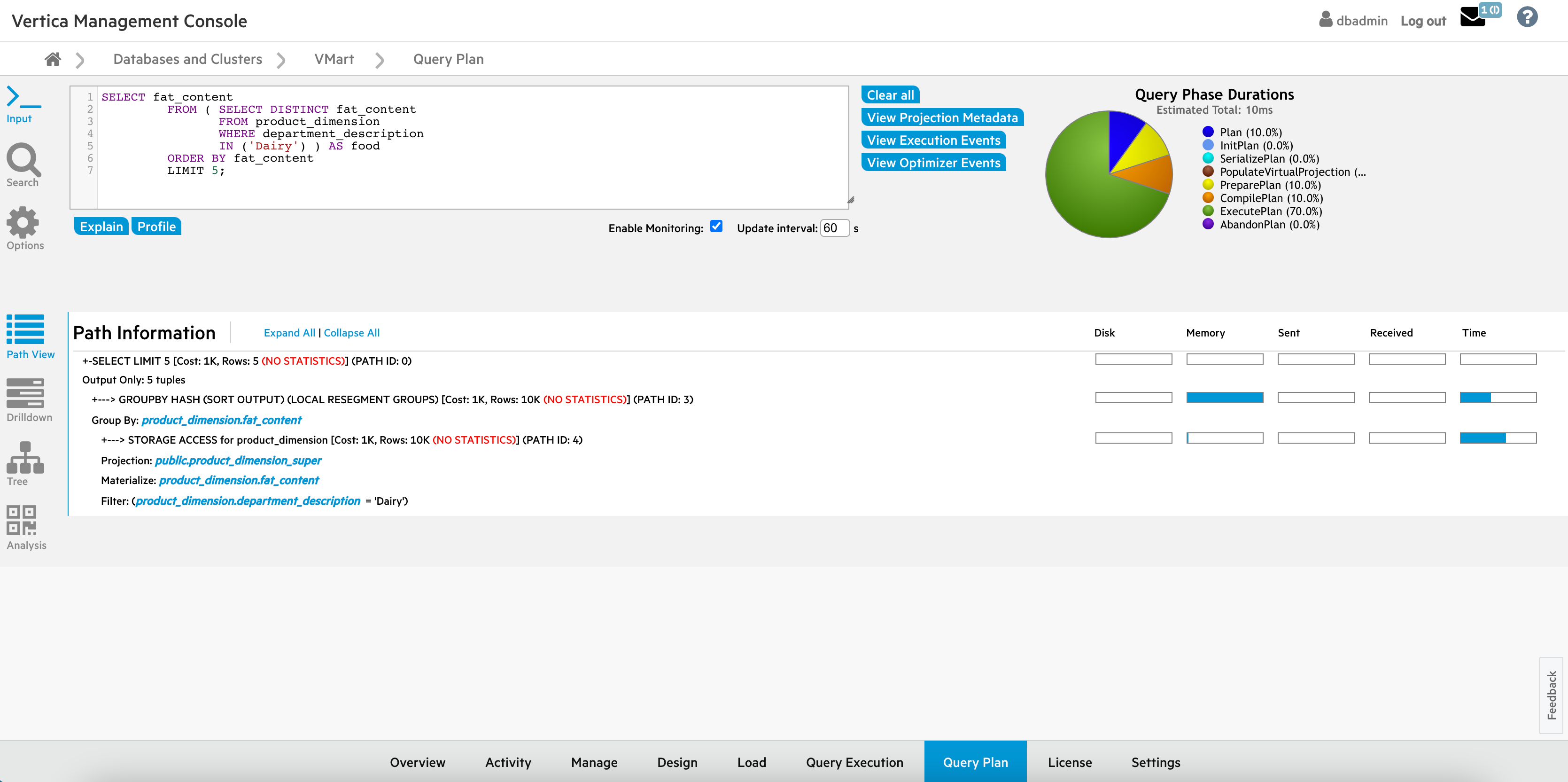Viewport: 1568px width, 782px height.
Task: Click the home breadcrumb icon
Action: coord(53,59)
